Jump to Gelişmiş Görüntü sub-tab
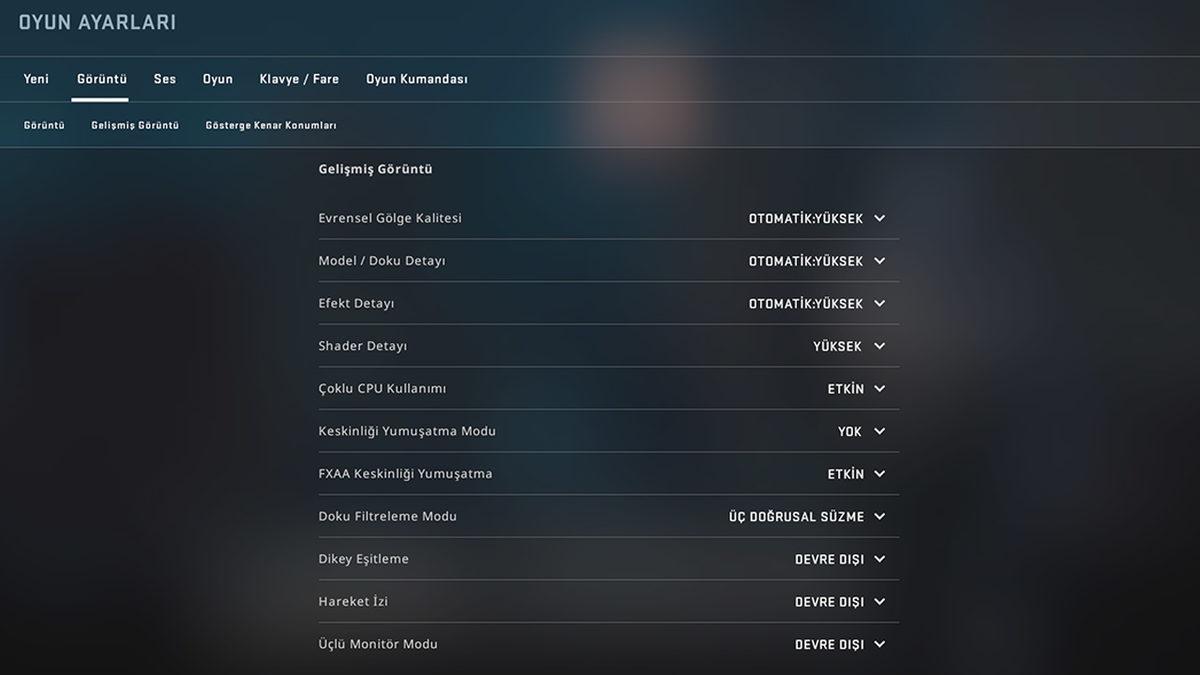This screenshot has height=675, width=1200. [x=135, y=126]
